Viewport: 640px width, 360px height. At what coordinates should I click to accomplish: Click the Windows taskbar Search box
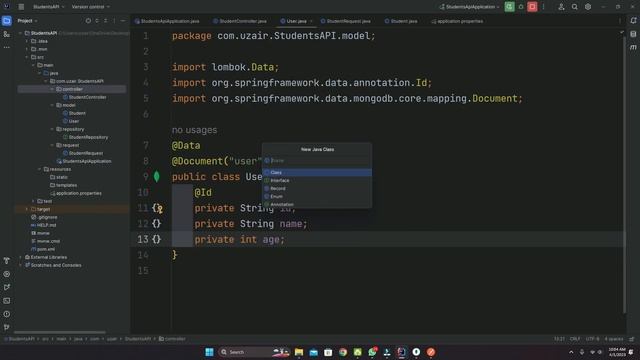point(253,352)
